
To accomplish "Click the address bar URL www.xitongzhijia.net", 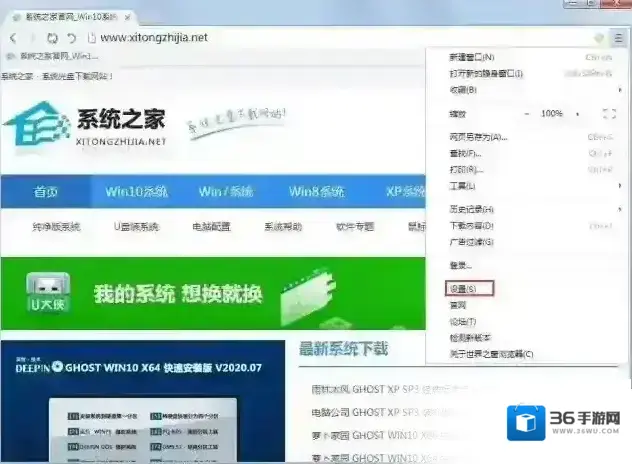I will pyautogui.click(x=154, y=37).
